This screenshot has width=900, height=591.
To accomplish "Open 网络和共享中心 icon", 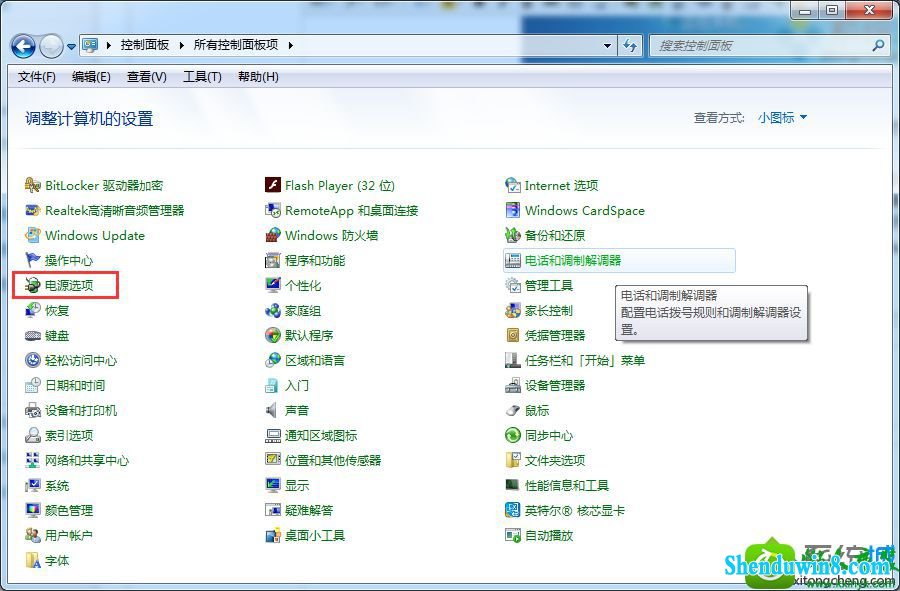I will [x=33, y=460].
